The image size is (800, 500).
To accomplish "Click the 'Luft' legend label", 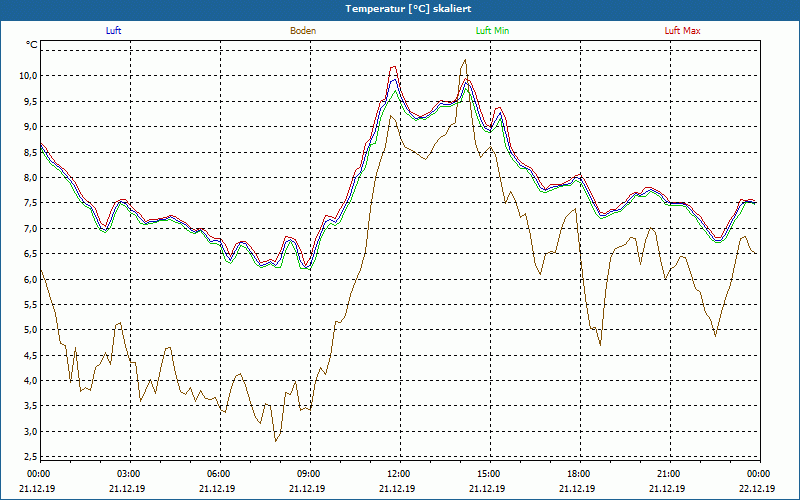I will pyautogui.click(x=113, y=31).
